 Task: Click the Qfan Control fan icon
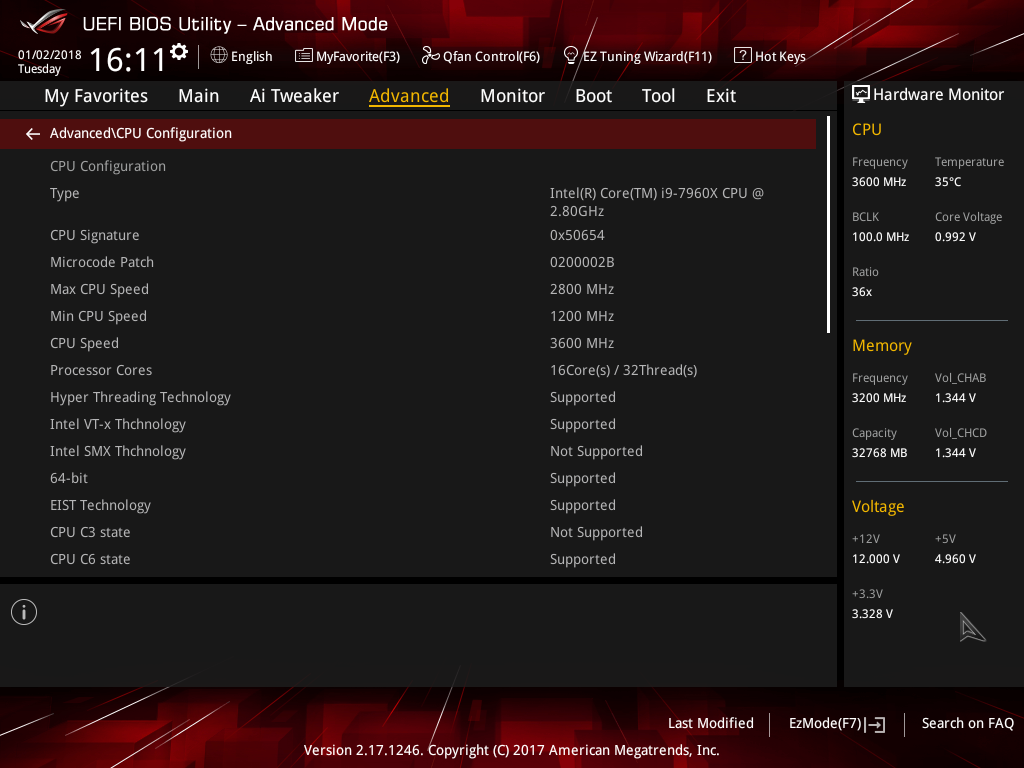430,56
